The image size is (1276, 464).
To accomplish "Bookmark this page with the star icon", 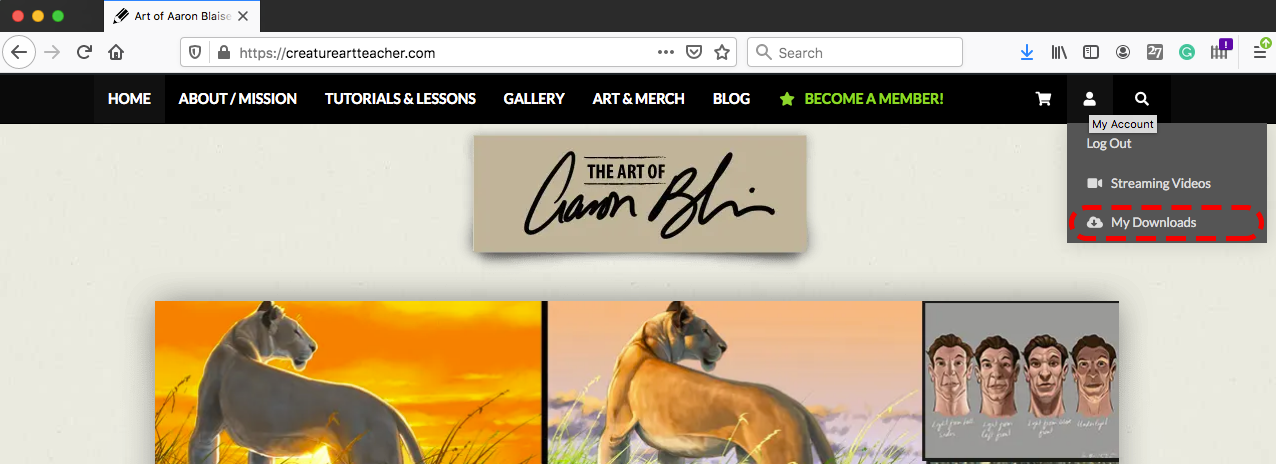I will 722,53.
